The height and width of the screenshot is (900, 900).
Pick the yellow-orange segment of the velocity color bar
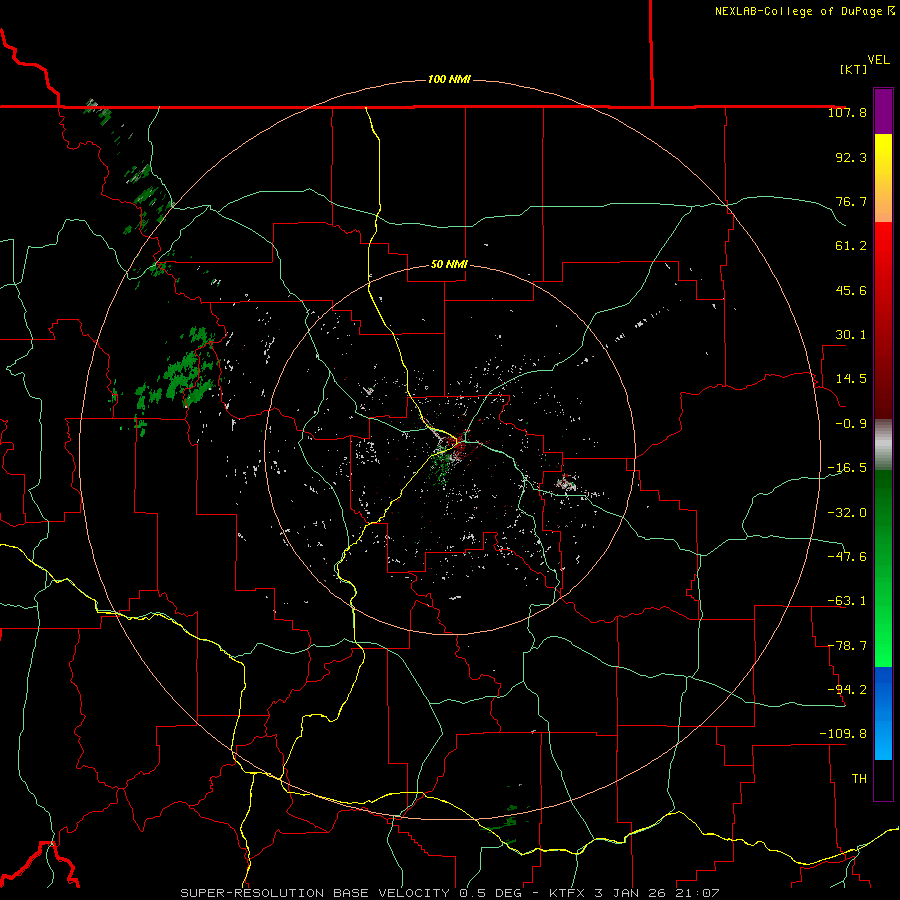(883, 178)
